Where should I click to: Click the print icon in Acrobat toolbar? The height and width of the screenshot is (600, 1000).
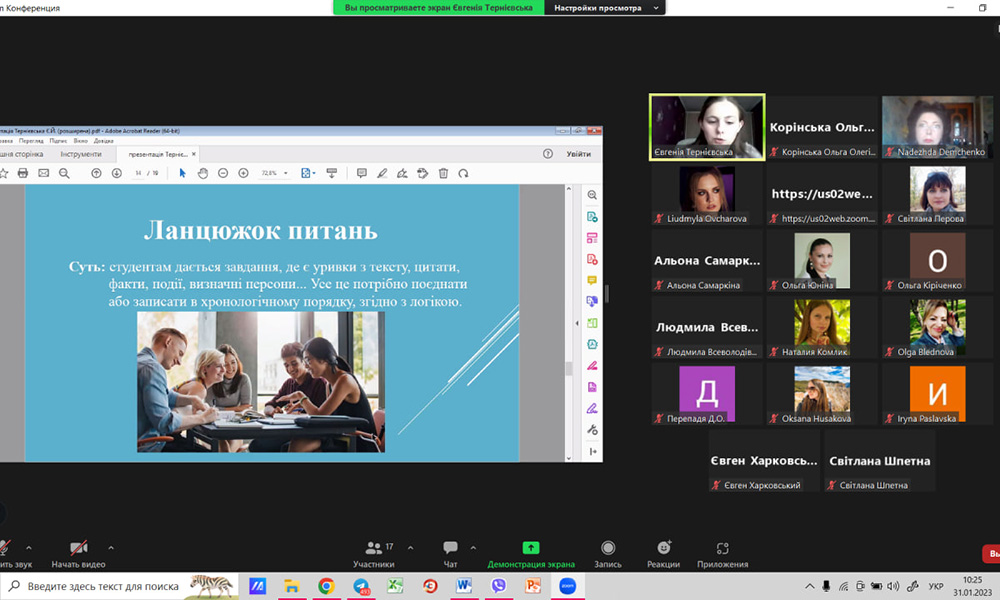pyautogui.click(x=22, y=173)
